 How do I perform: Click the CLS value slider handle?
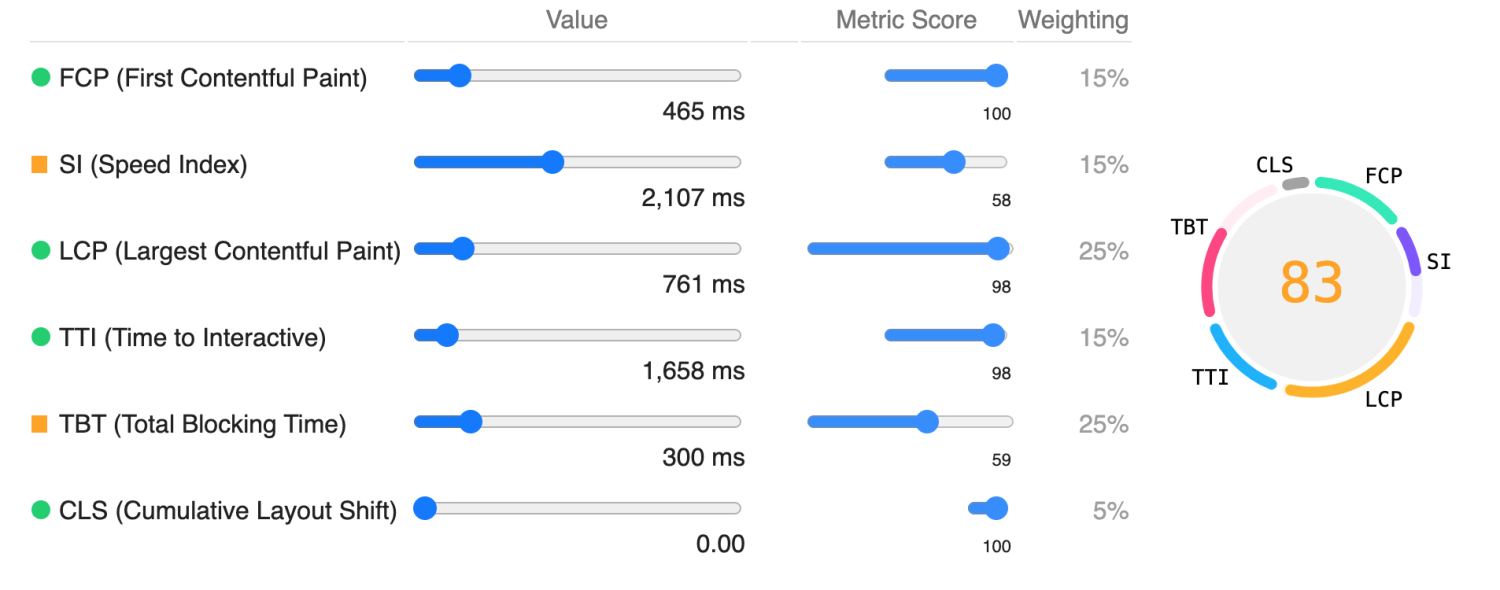(425, 509)
